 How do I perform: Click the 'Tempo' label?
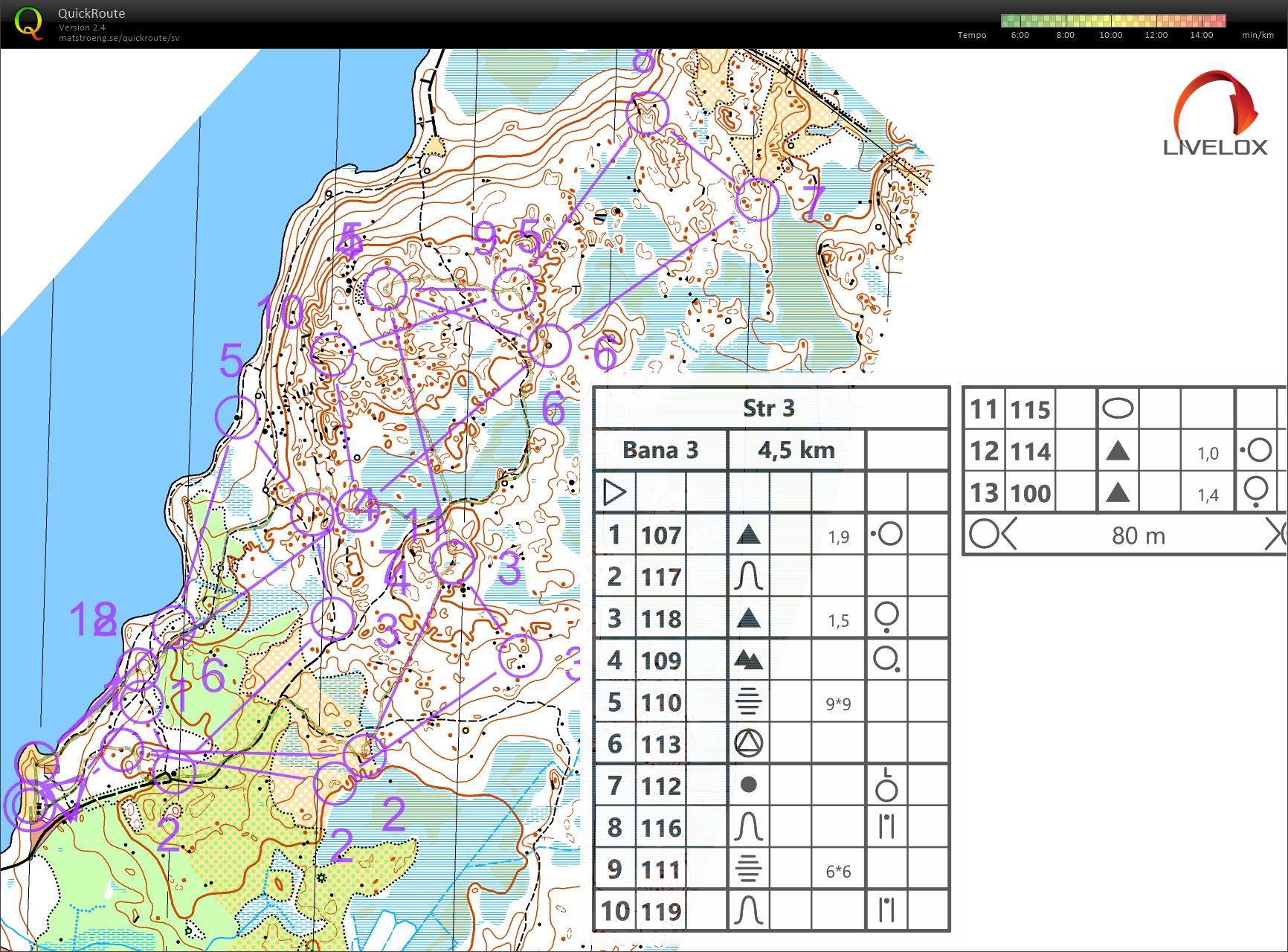click(x=972, y=35)
